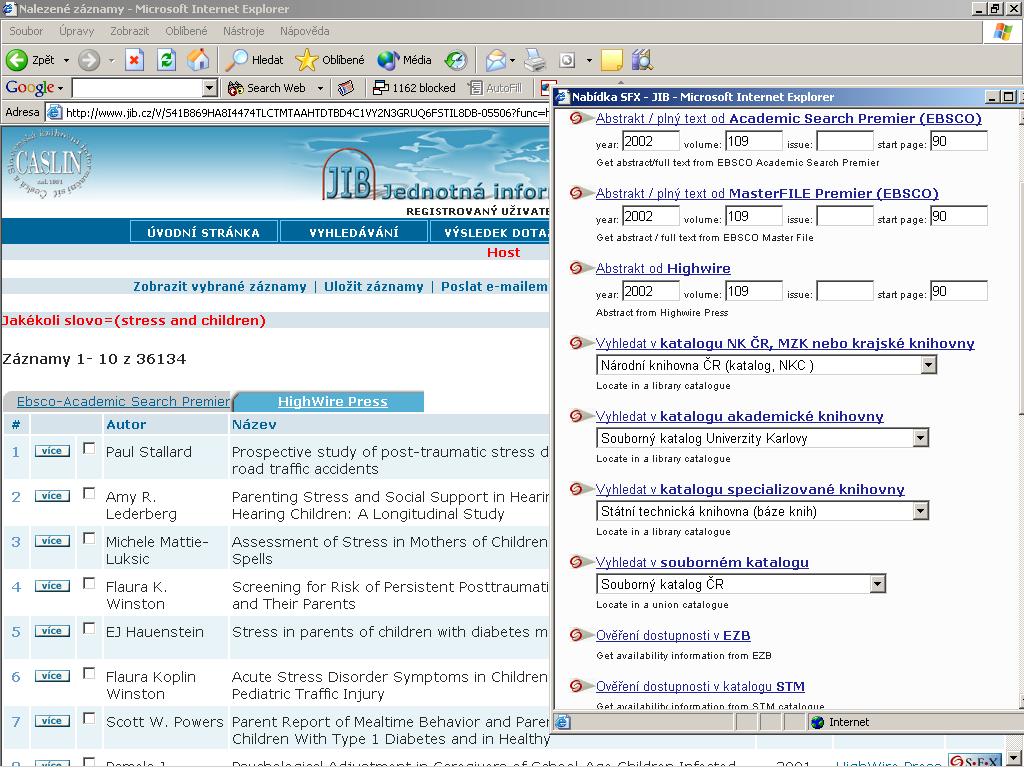Click the volume field under Abstrakt od Highwire

[754, 292]
